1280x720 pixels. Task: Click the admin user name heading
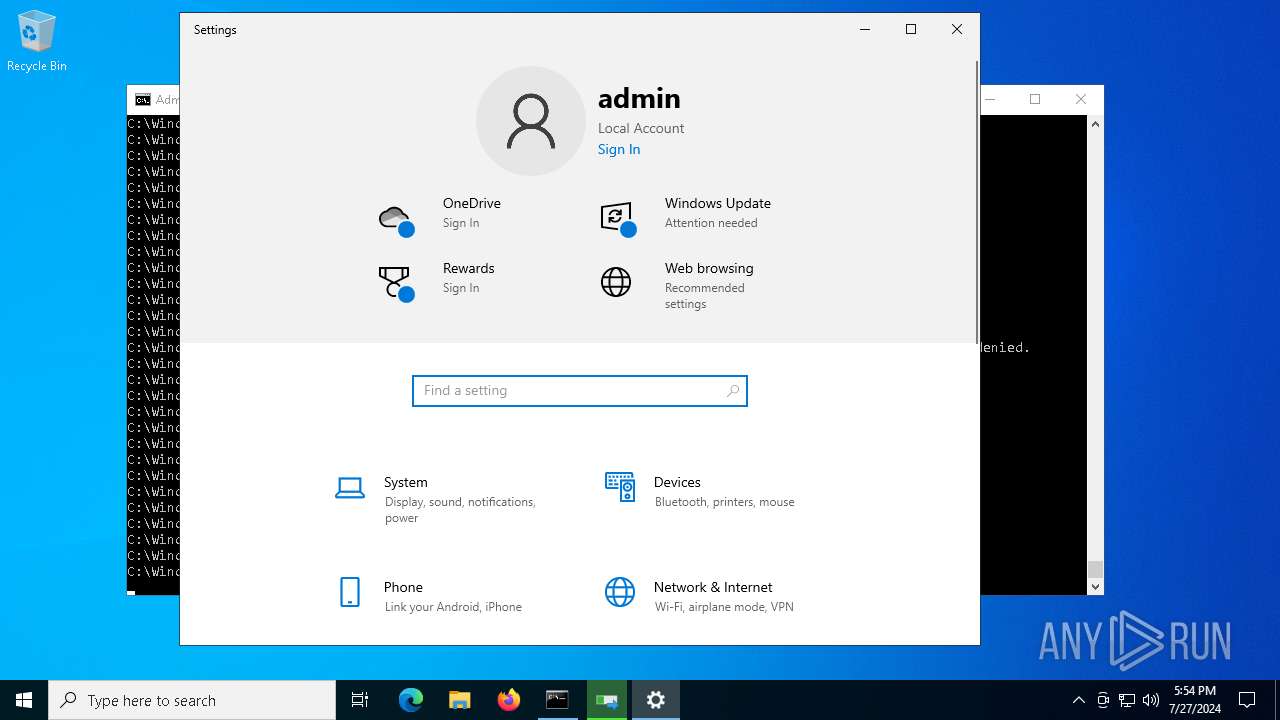pos(639,98)
